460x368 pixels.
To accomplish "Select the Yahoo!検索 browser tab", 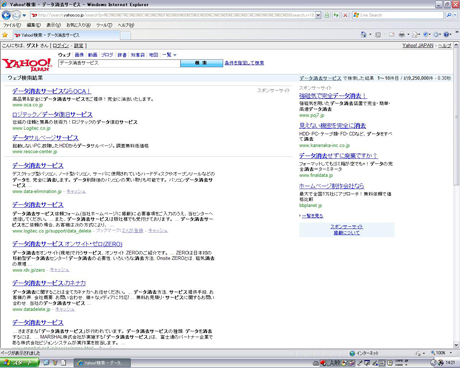I will pyautogui.click(x=66, y=35).
